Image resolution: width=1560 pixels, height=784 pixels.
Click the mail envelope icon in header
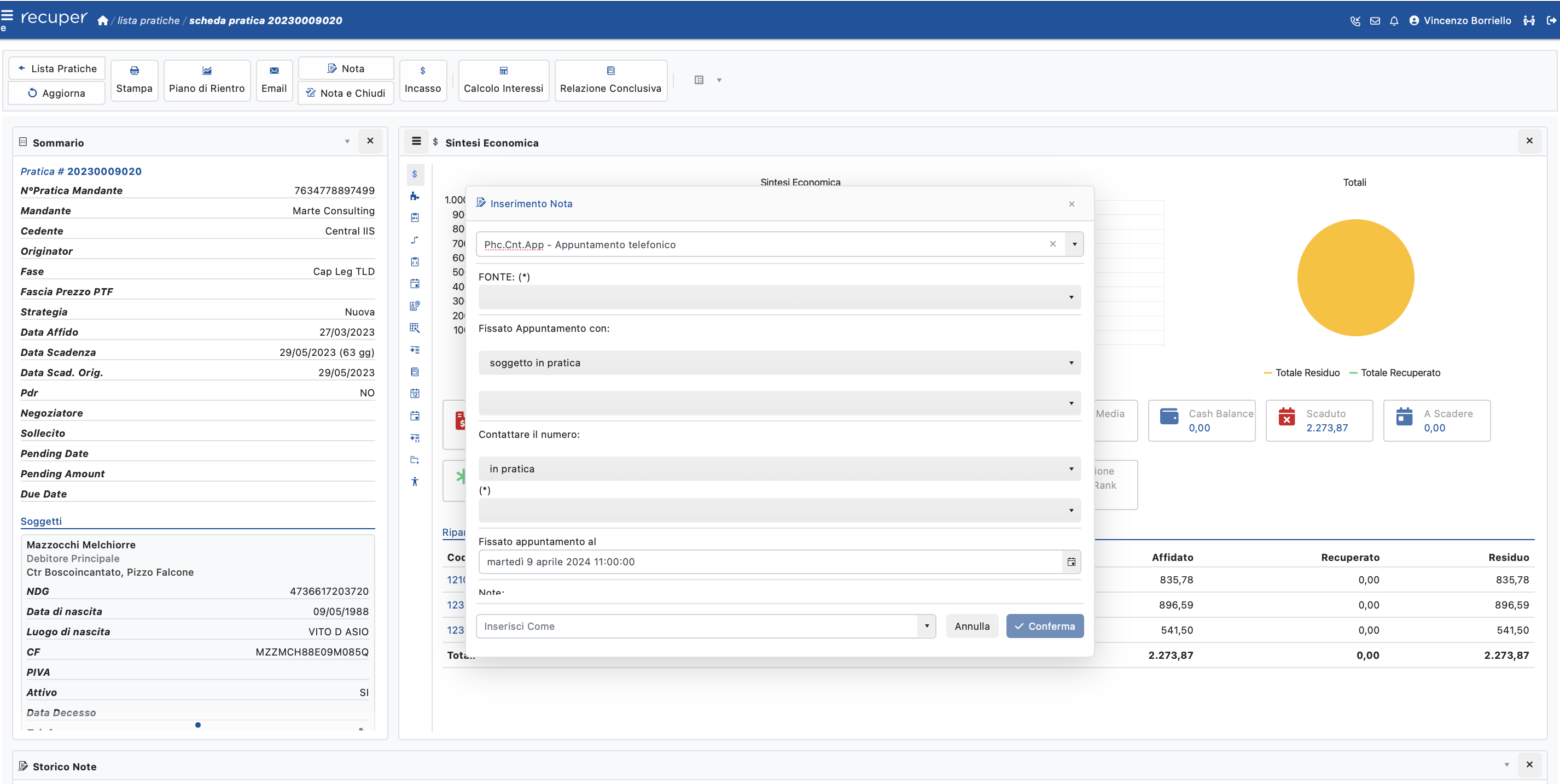pyautogui.click(x=1375, y=21)
